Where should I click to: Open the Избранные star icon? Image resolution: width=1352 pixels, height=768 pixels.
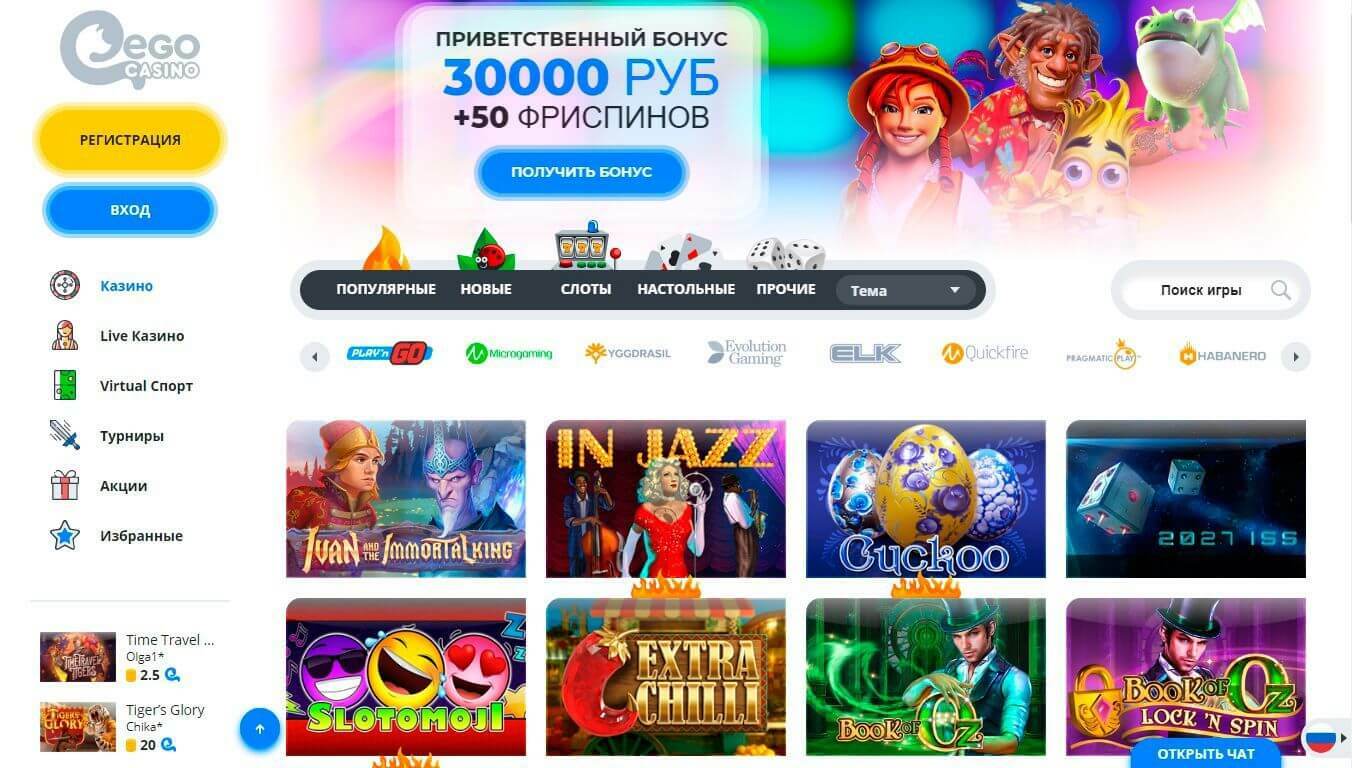[65, 536]
